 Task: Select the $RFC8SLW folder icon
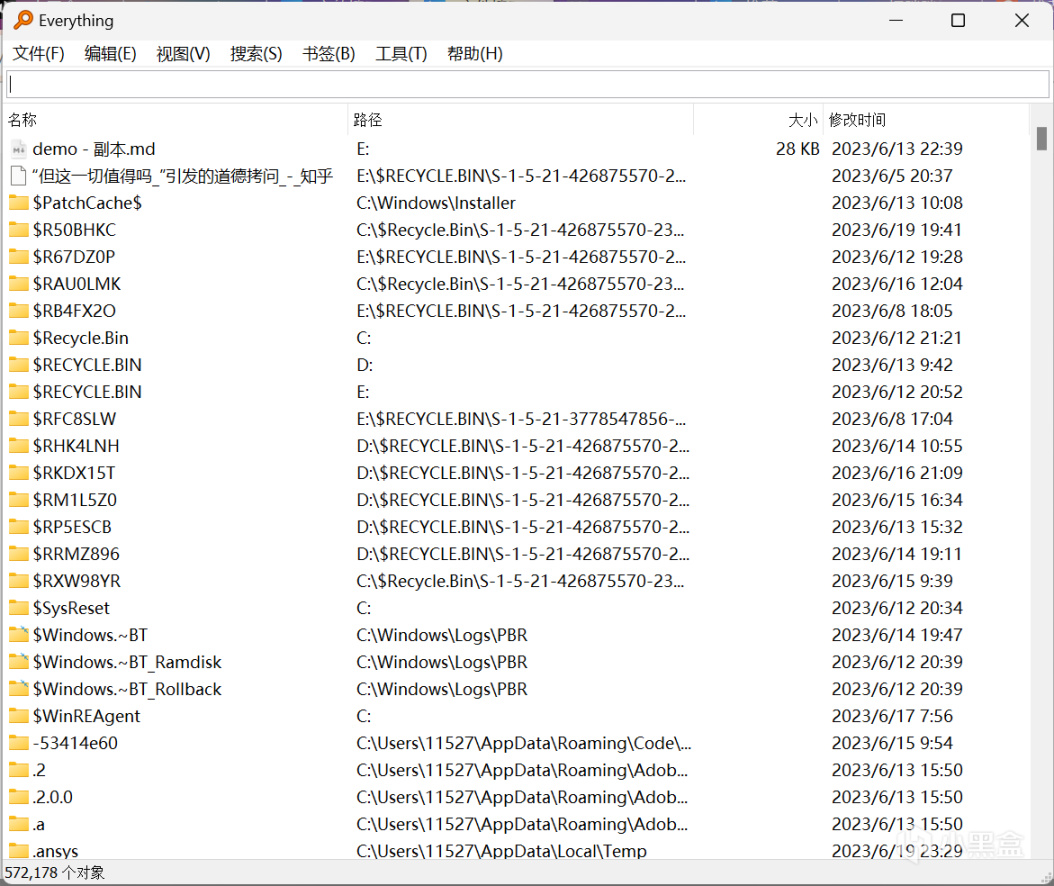click(x=19, y=419)
